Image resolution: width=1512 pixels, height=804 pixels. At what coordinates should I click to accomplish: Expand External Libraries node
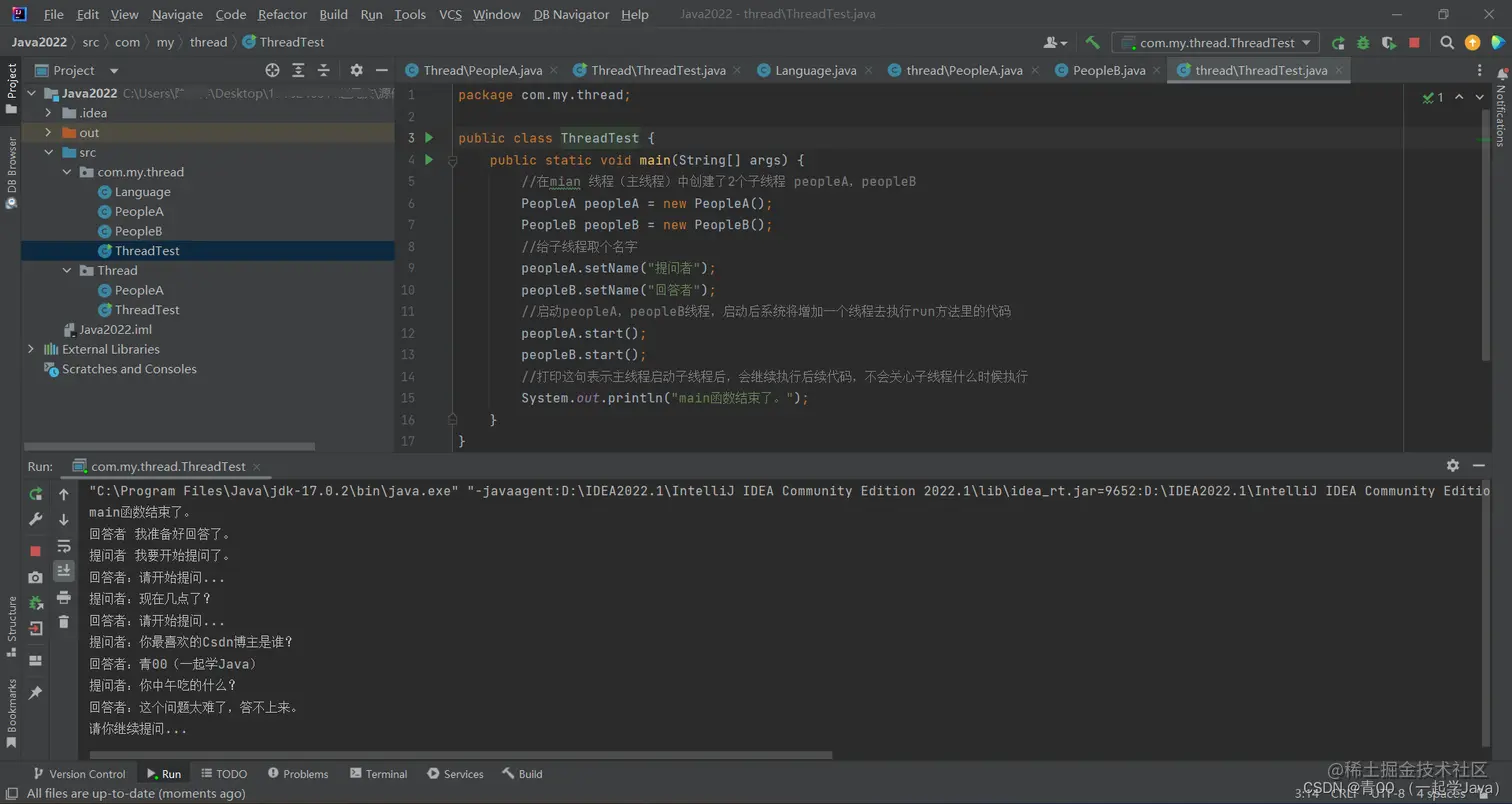[31, 349]
